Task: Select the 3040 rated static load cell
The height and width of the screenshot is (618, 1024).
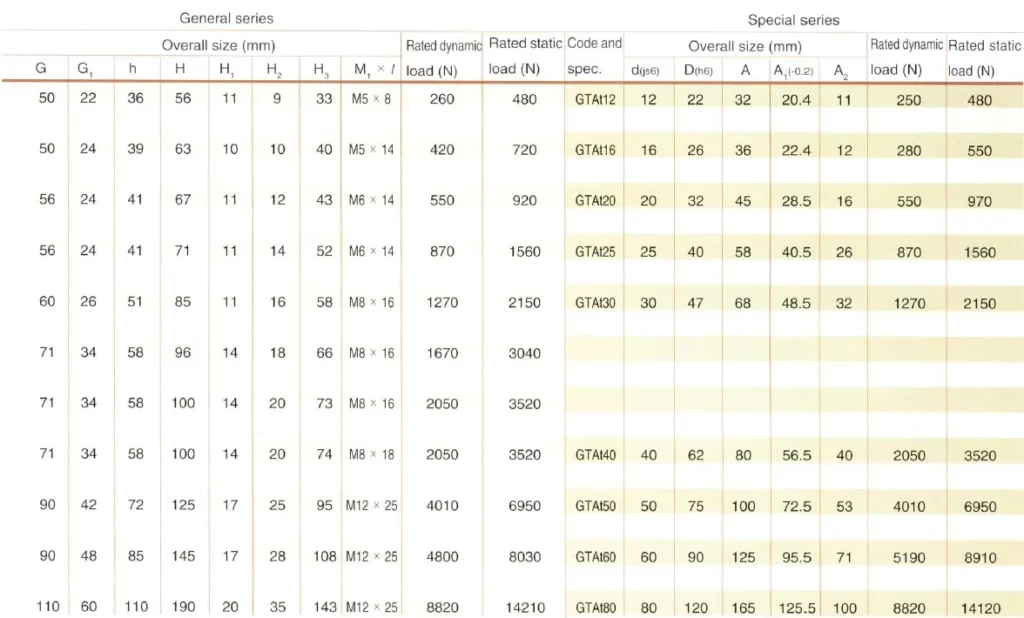Action: click(x=524, y=353)
